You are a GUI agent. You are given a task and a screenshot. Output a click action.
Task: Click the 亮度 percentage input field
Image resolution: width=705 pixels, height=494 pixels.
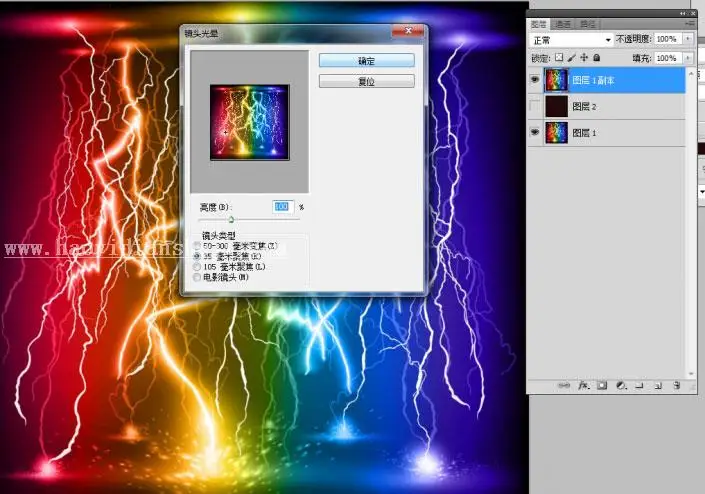tap(283, 206)
